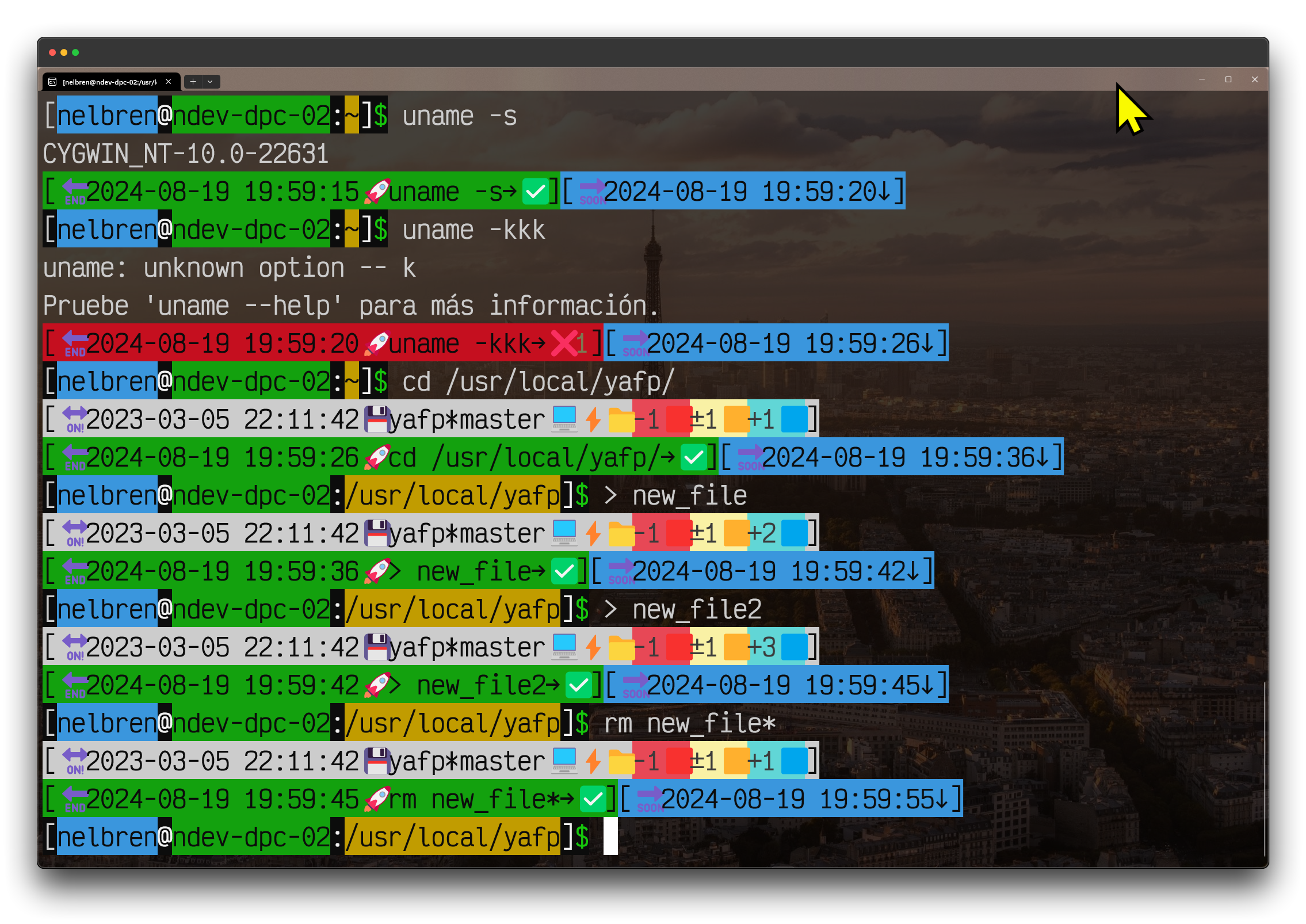Click the blue timestamp '2024-08-19 19:59:42↓'
This screenshot has height=924, width=1306.
(x=776, y=571)
